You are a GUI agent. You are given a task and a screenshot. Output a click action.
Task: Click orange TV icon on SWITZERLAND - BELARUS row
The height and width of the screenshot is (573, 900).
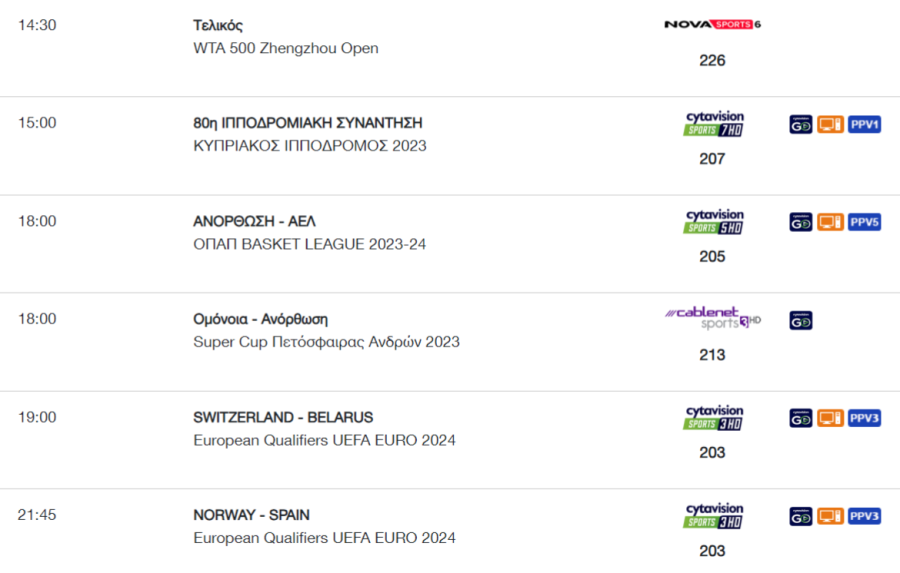pyautogui.click(x=831, y=418)
